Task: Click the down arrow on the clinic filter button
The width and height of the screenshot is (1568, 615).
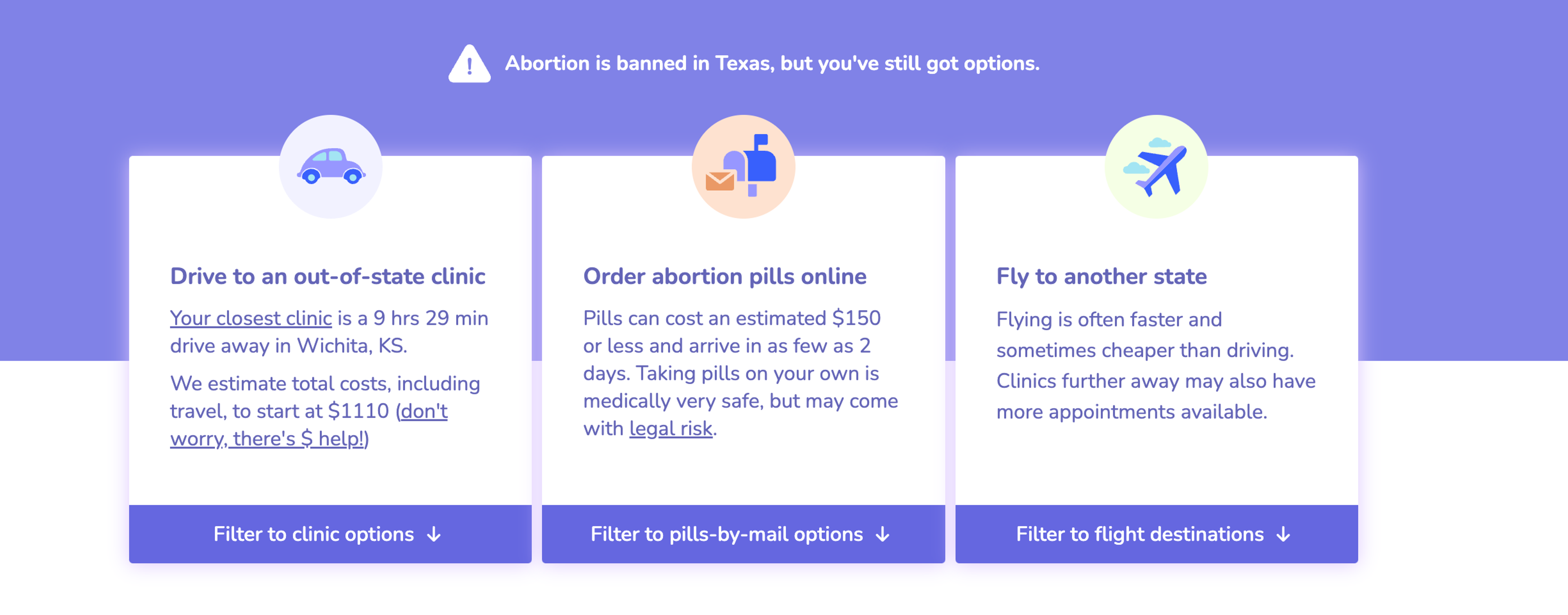Action: (x=434, y=534)
